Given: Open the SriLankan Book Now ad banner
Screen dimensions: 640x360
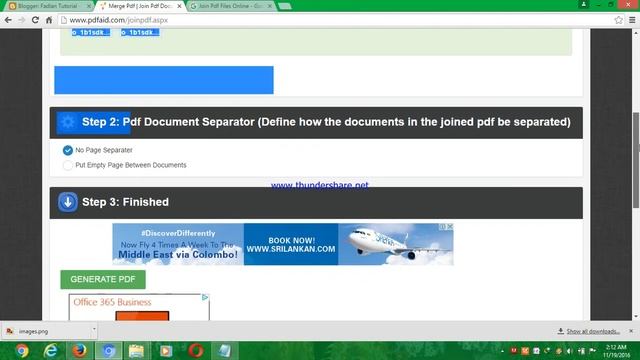Looking at the screenshot, I should coord(283,244).
